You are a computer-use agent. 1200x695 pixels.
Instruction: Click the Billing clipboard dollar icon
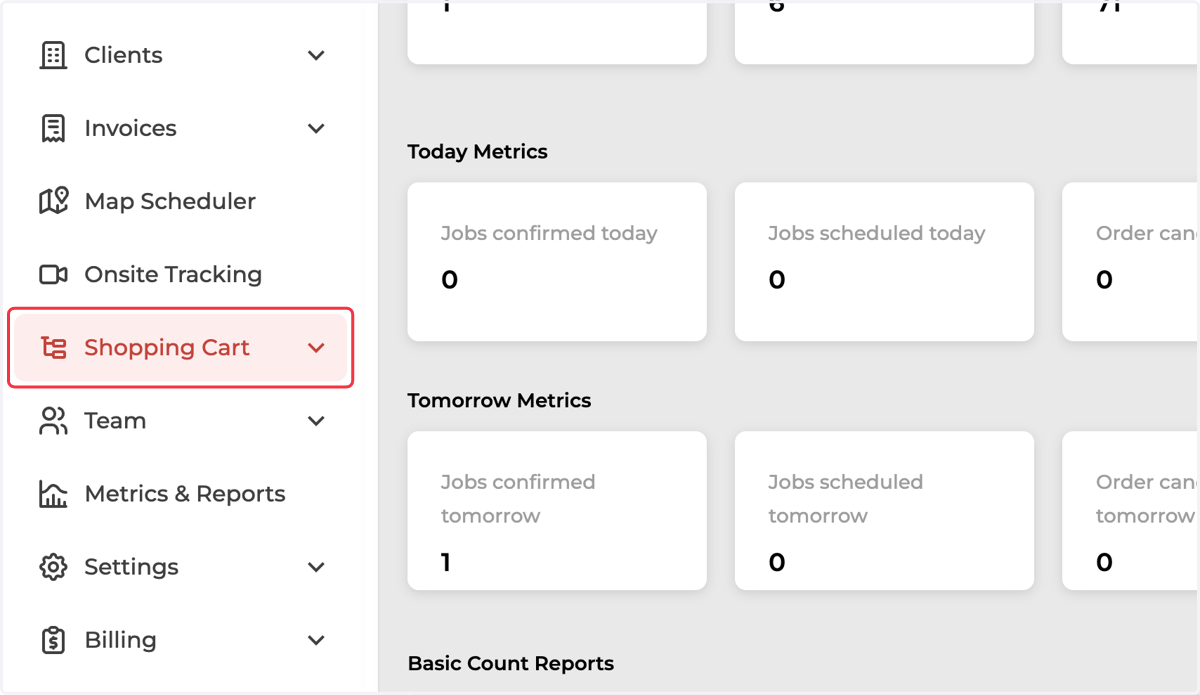[53, 640]
